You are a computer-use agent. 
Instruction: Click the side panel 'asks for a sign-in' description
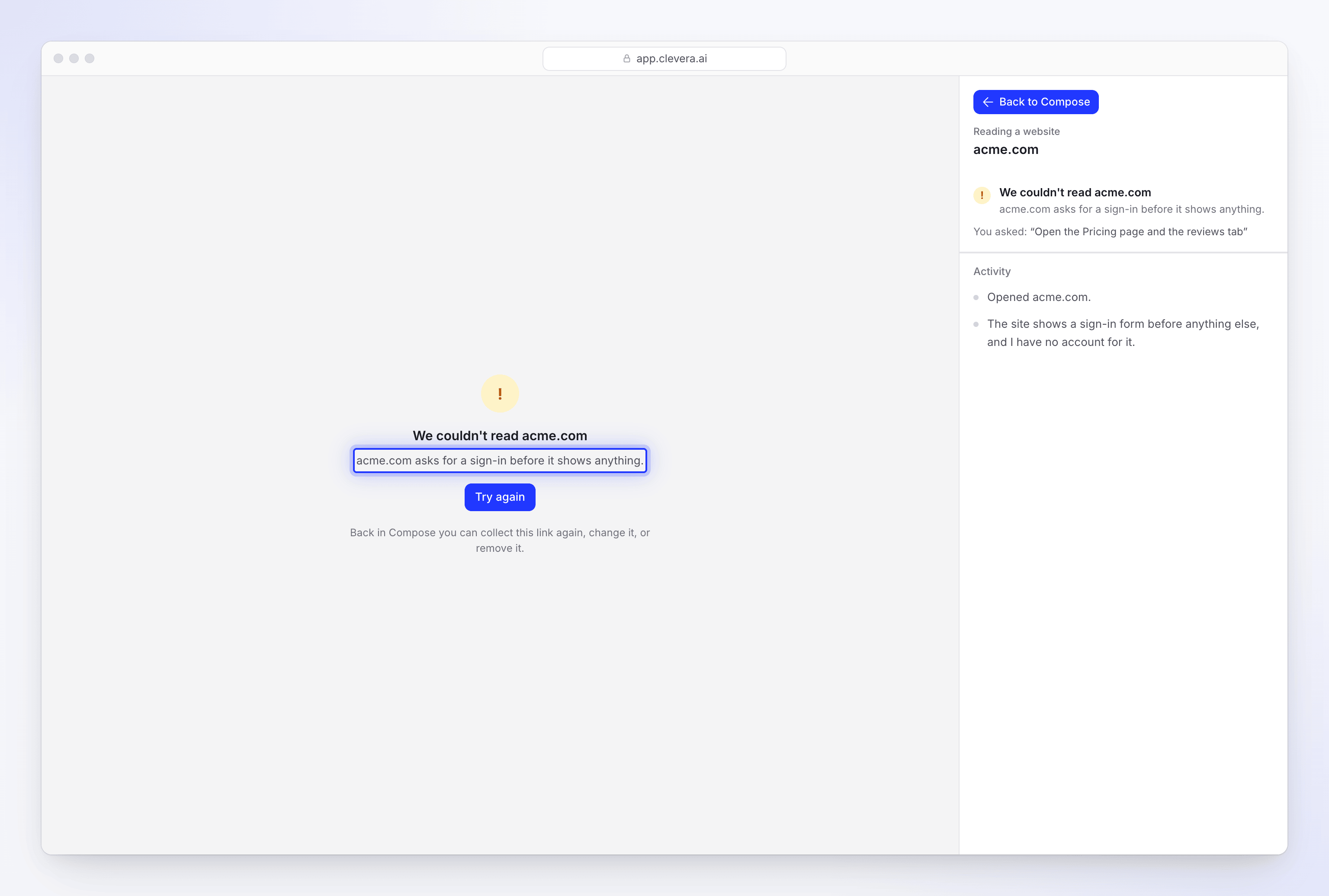(1131, 209)
